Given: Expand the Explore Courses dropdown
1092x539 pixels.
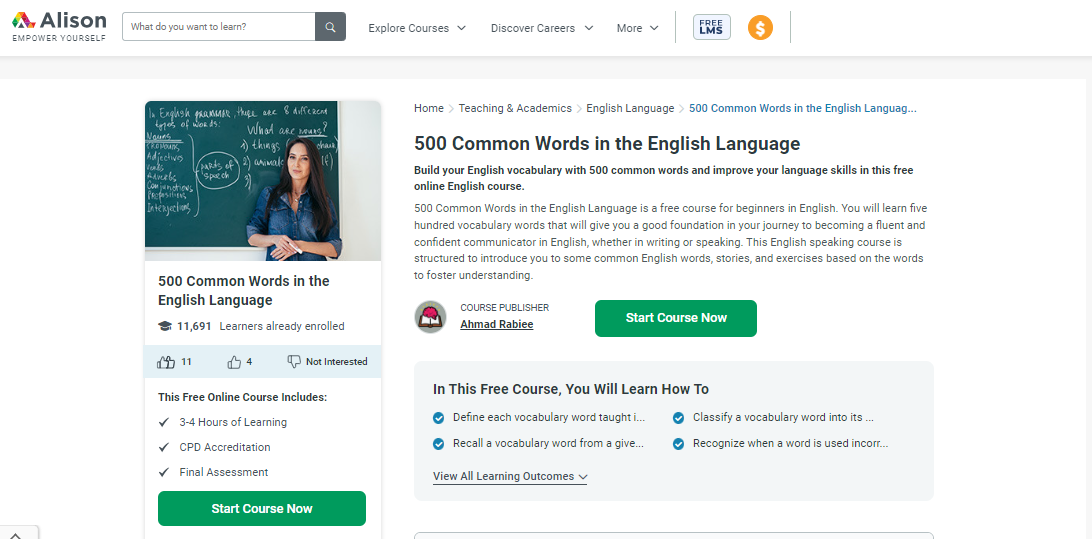Looking at the screenshot, I should coord(417,28).
